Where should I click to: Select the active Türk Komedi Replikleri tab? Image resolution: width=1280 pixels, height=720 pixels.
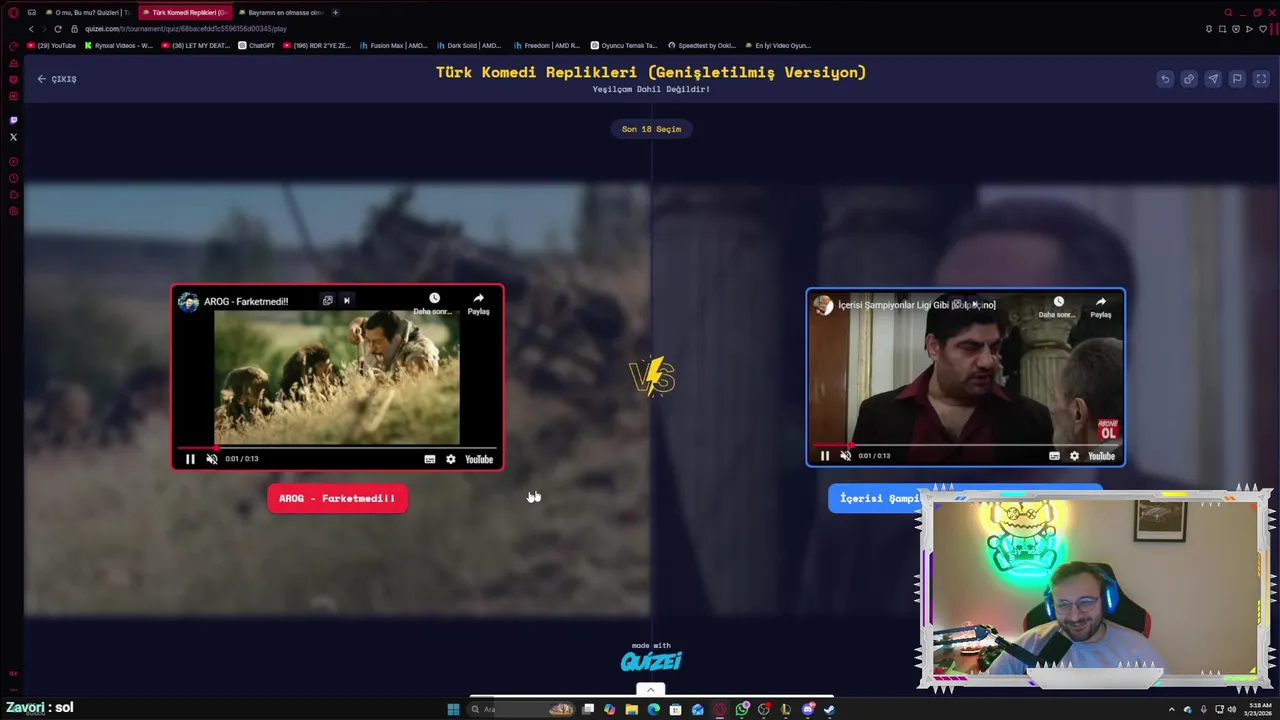tap(184, 12)
